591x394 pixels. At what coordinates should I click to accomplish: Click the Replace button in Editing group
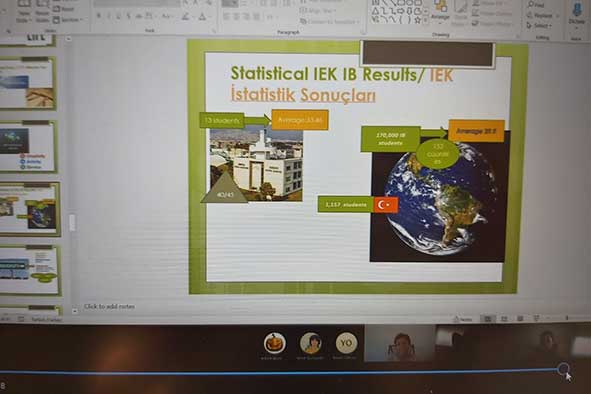pyautogui.click(x=540, y=16)
